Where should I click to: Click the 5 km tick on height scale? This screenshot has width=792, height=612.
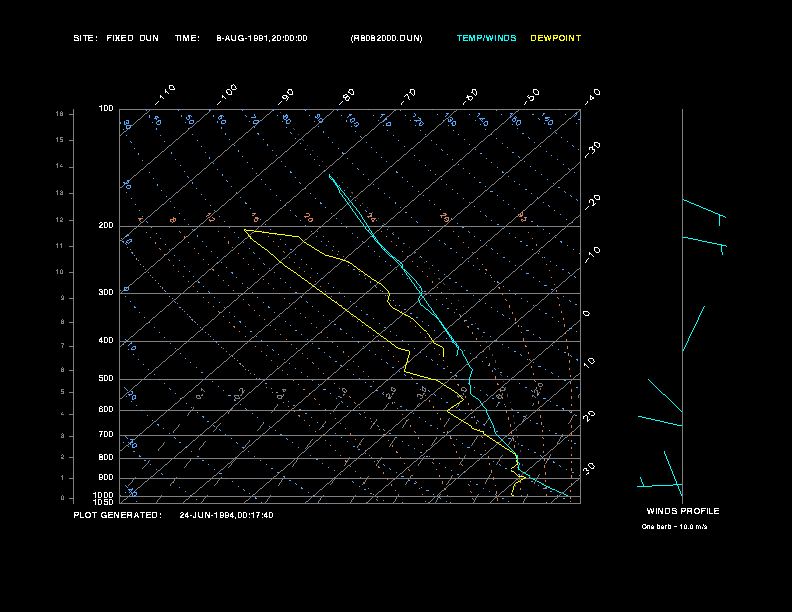pyautogui.click(x=63, y=392)
